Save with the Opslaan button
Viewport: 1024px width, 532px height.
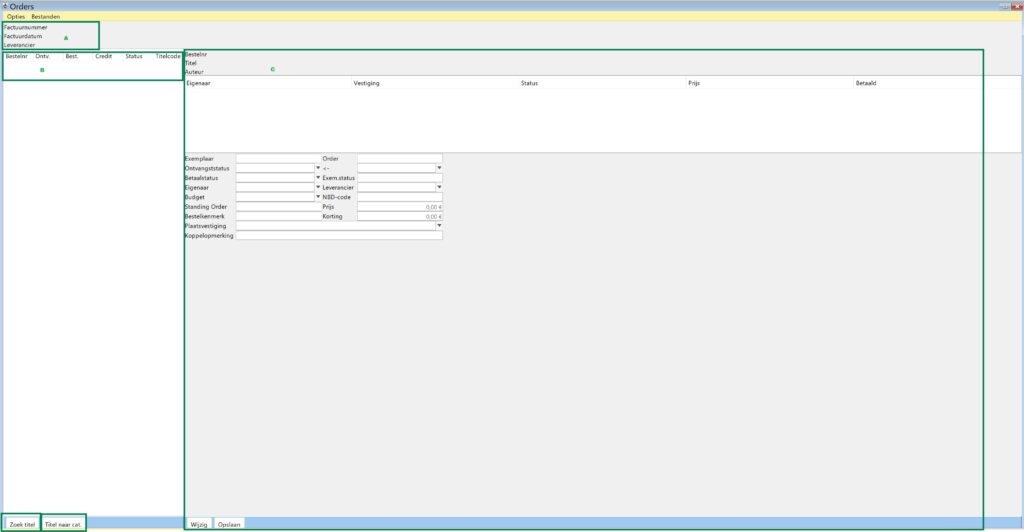(x=229, y=523)
